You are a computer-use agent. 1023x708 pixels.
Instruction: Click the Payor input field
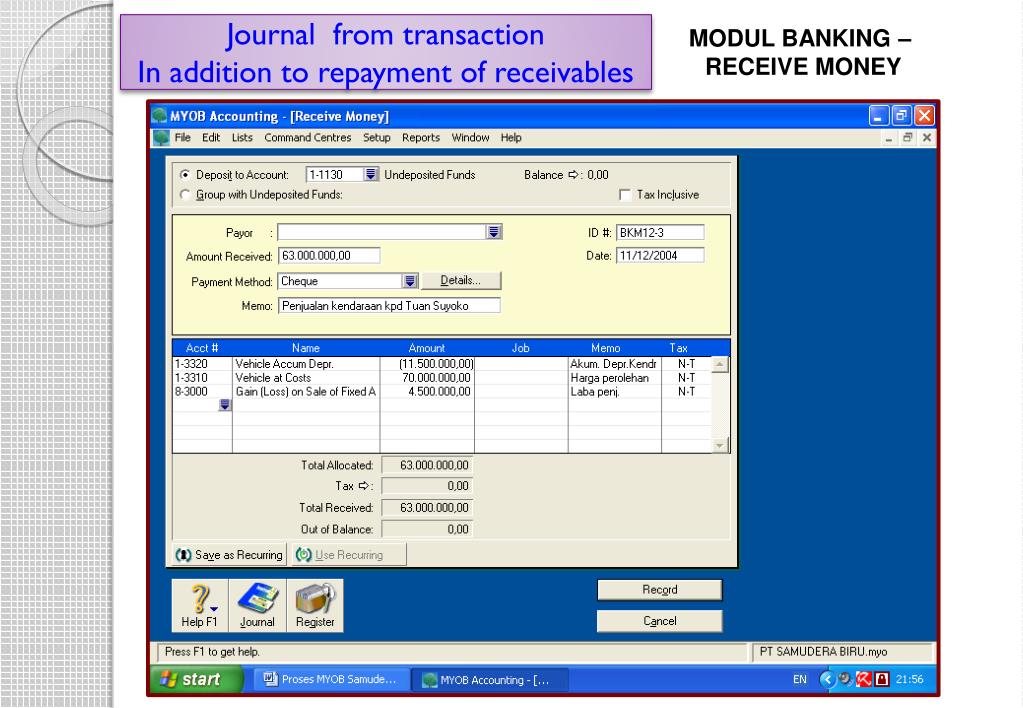click(x=382, y=232)
